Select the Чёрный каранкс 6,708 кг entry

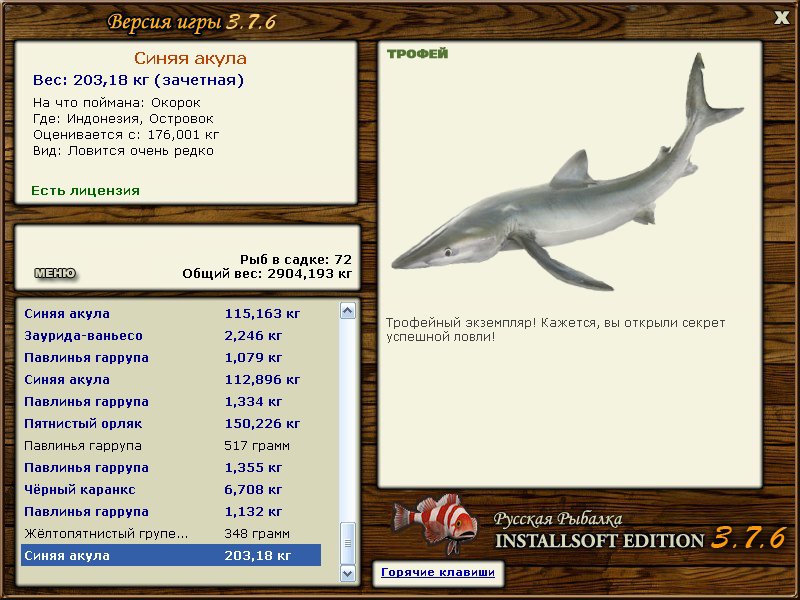(170, 490)
